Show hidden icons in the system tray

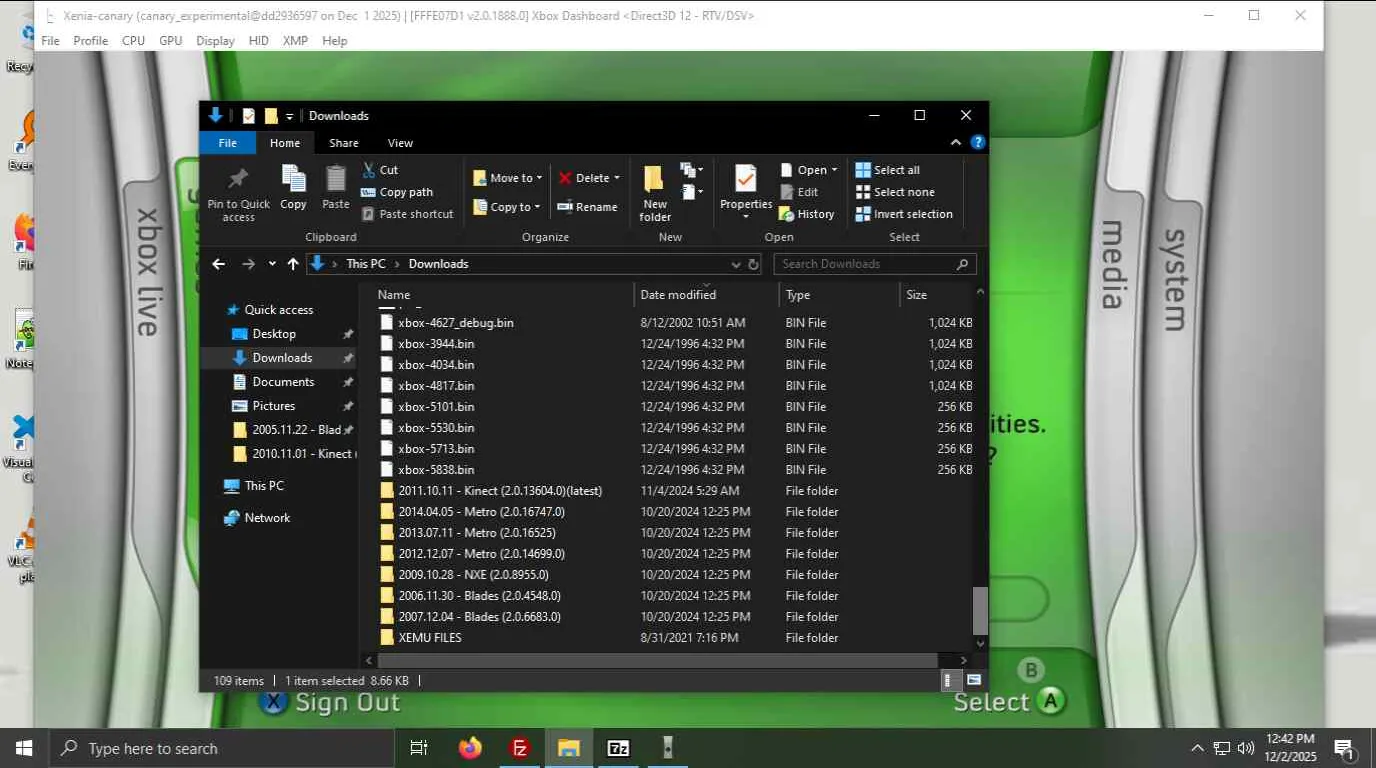pos(1197,748)
